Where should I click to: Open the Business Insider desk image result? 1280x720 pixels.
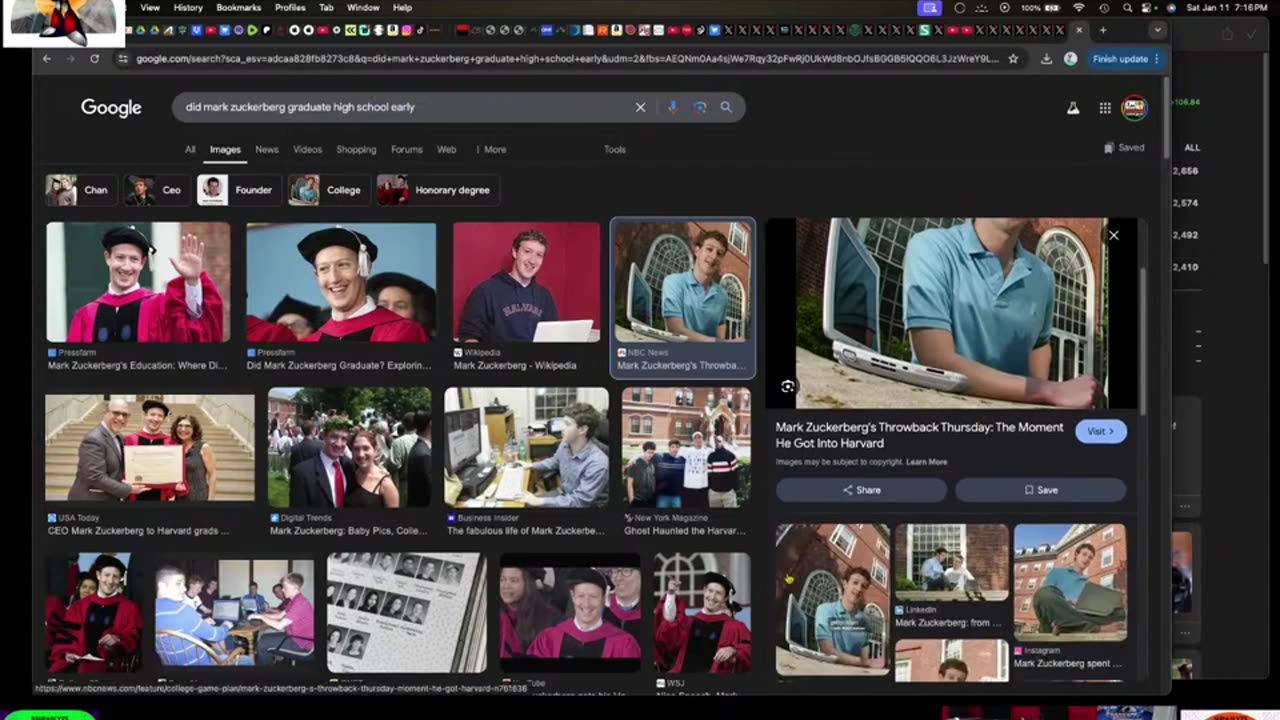pos(526,447)
